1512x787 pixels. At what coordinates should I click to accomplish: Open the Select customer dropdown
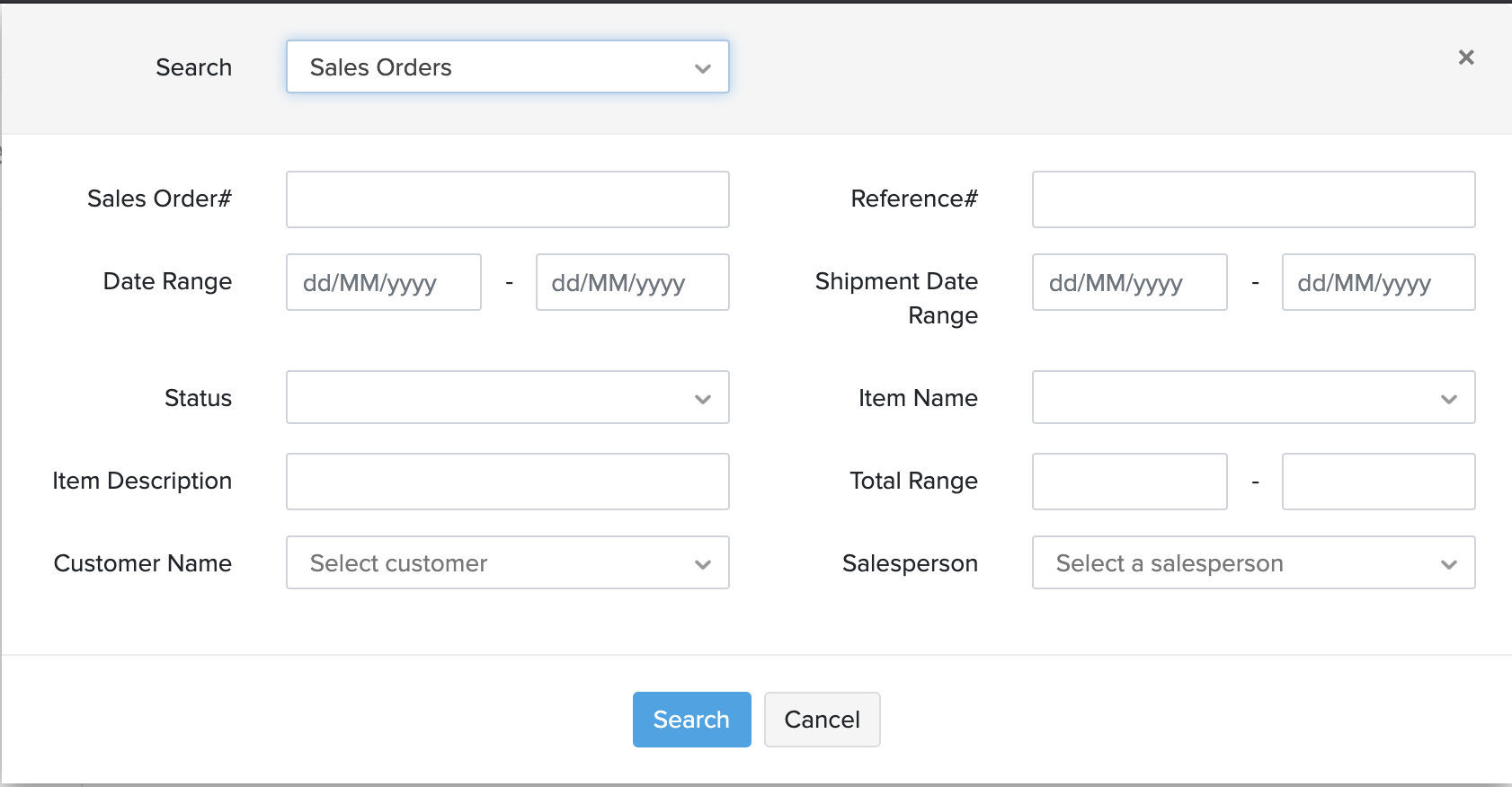tap(507, 563)
